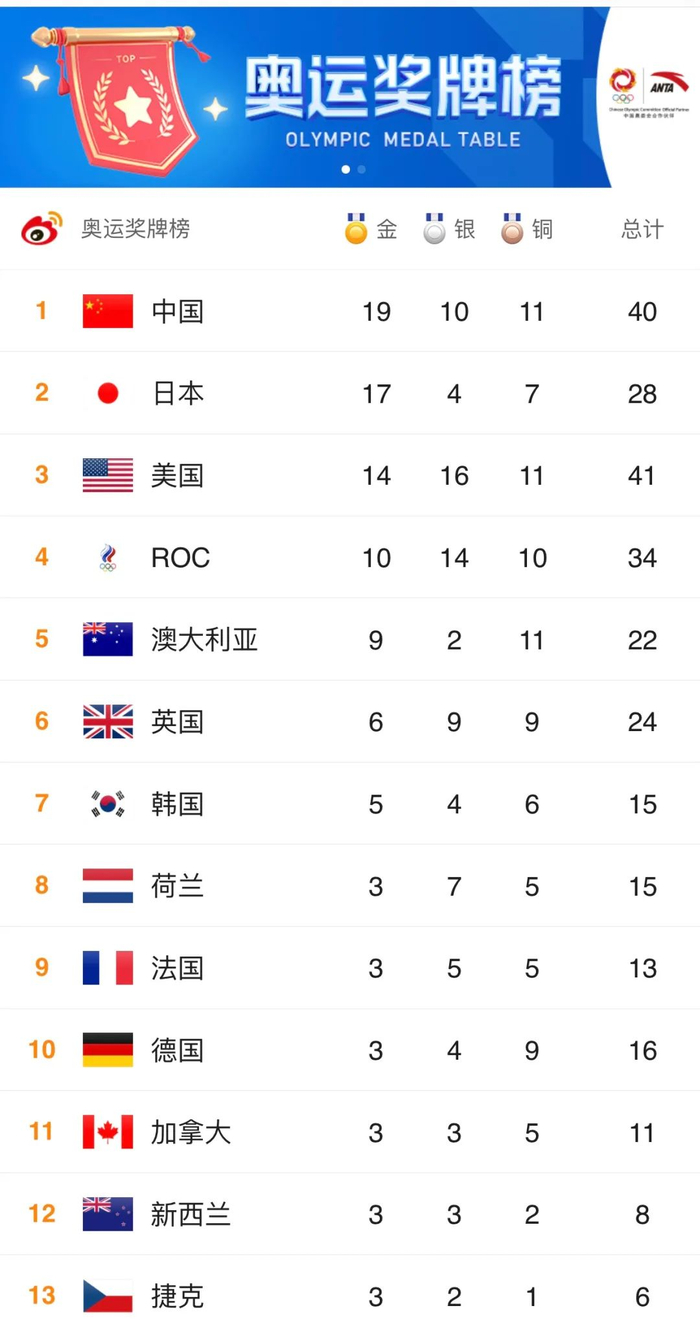
Task: Click the Olympic Medal Table banner
Action: (x=402, y=100)
